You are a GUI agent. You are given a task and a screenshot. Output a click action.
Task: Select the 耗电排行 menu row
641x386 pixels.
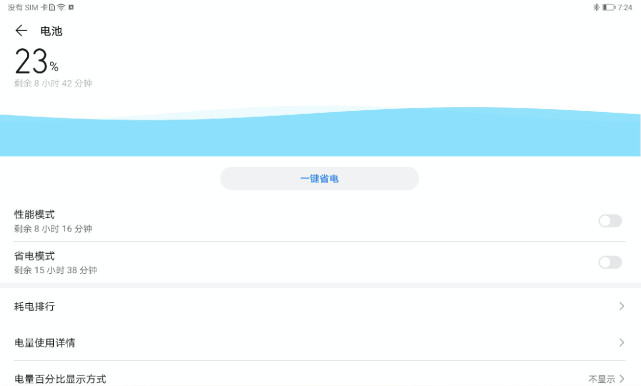point(320,306)
